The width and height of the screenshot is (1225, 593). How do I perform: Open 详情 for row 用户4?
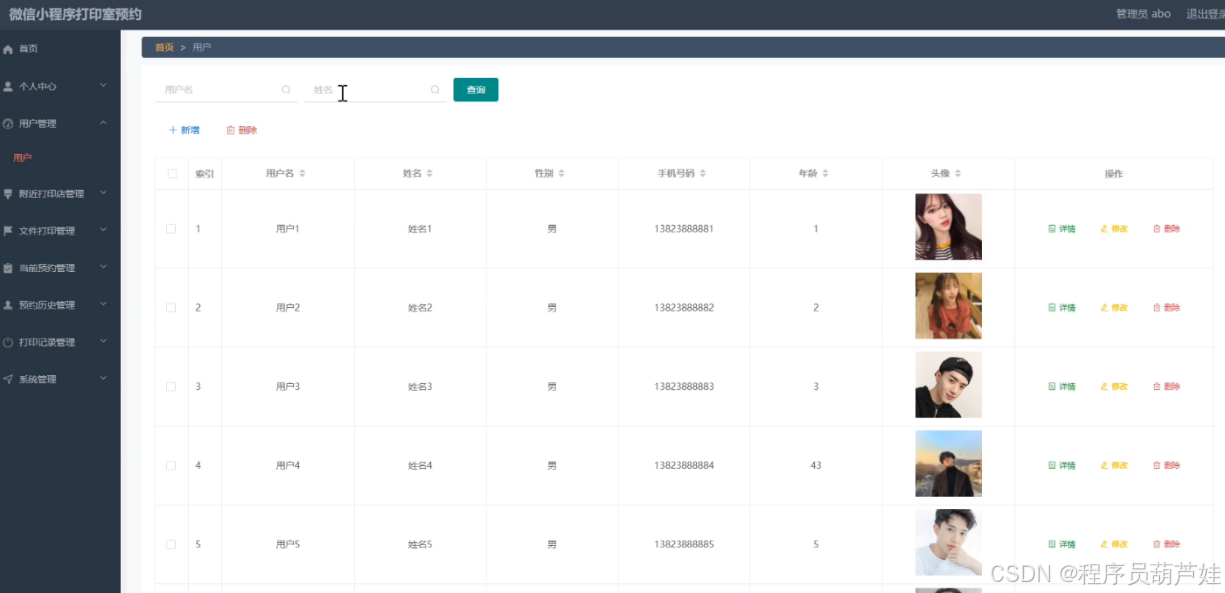click(1062, 466)
